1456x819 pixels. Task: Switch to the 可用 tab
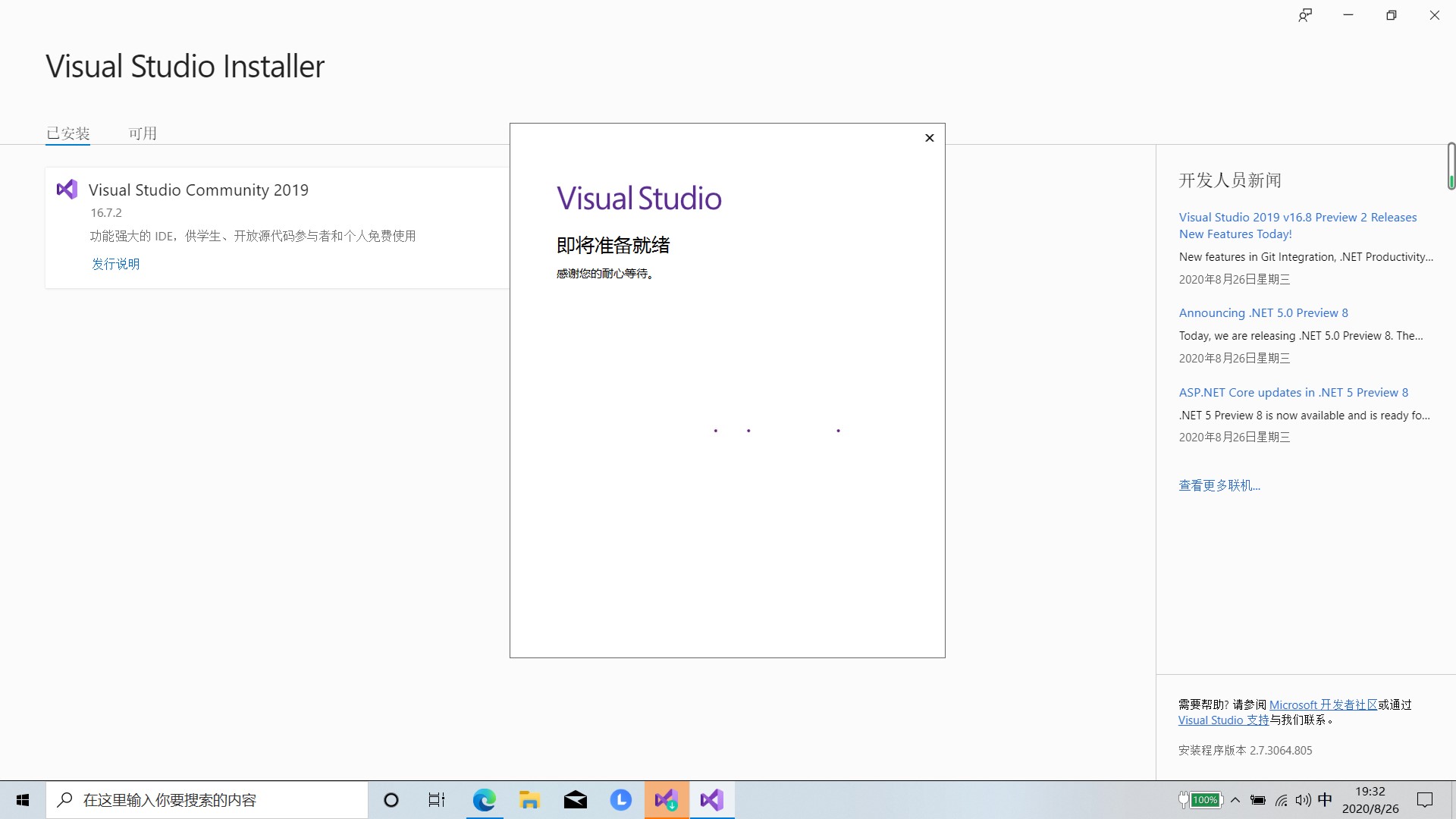pos(143,133)
